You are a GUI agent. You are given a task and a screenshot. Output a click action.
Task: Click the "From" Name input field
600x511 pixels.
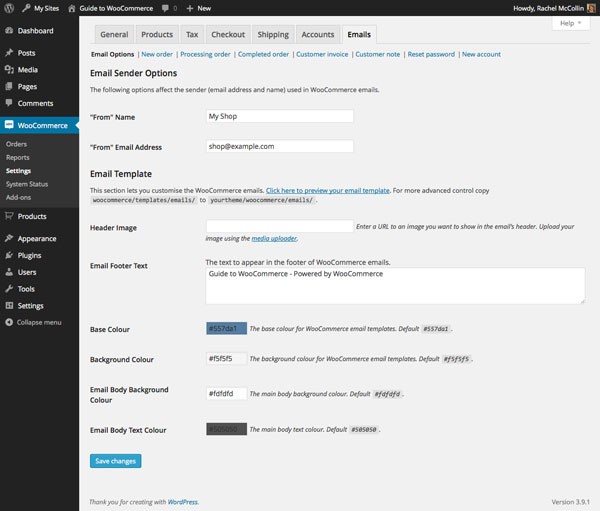tap(280, 116)
